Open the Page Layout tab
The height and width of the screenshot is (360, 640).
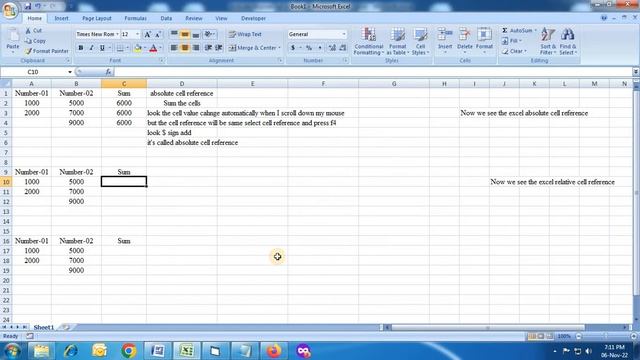97,18
